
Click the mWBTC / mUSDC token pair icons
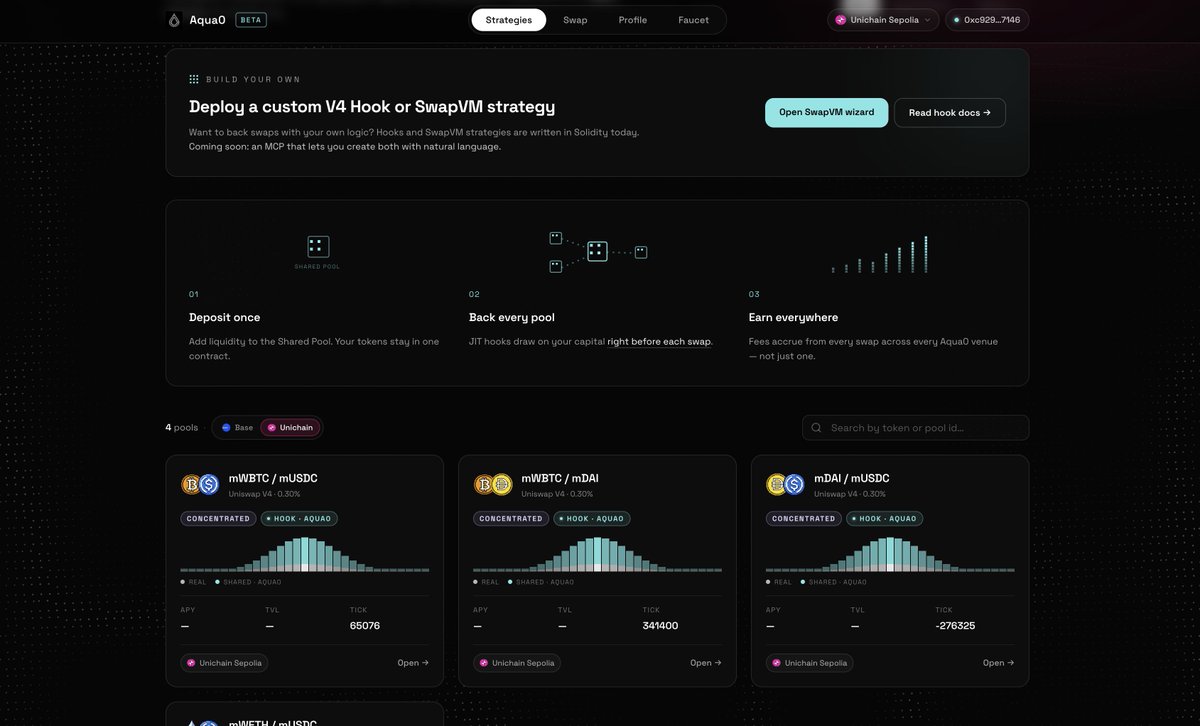(x=200, y=484)
